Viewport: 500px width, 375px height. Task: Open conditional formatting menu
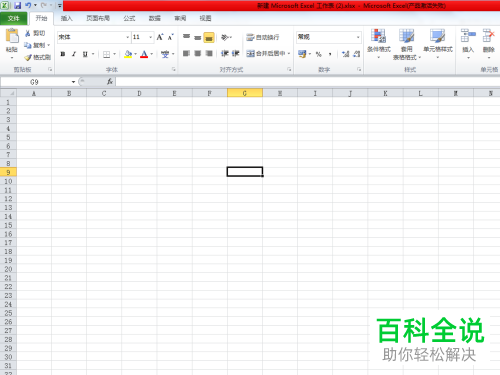click(x=379, y=44)
